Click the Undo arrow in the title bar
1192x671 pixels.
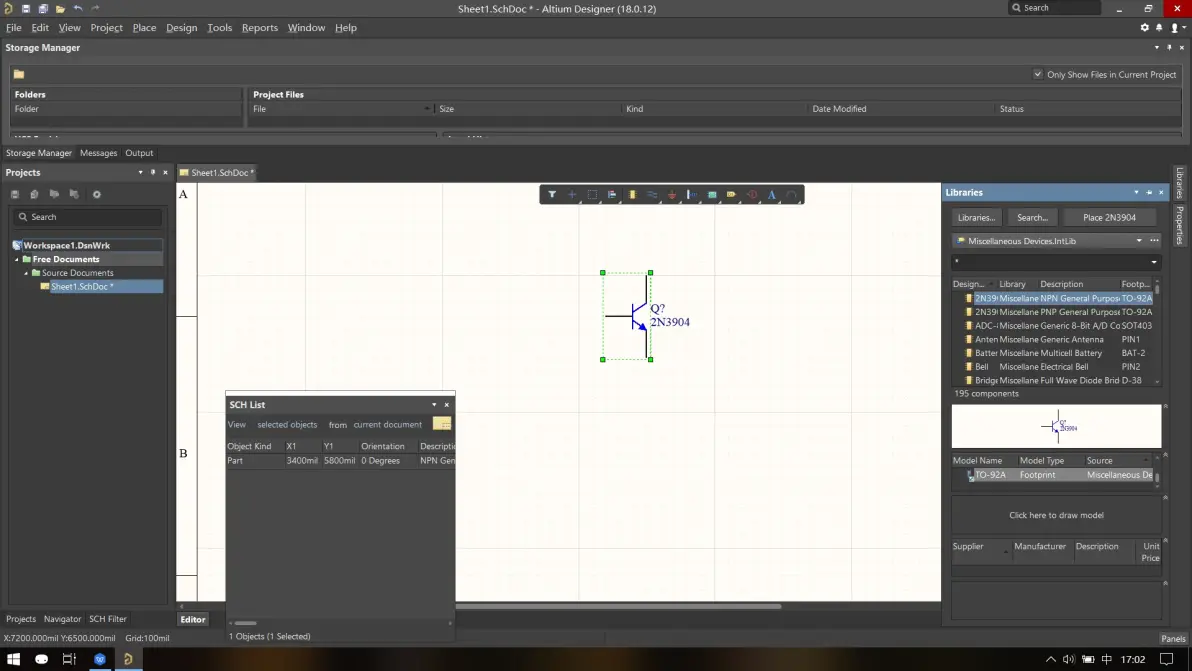coord(78,8)
